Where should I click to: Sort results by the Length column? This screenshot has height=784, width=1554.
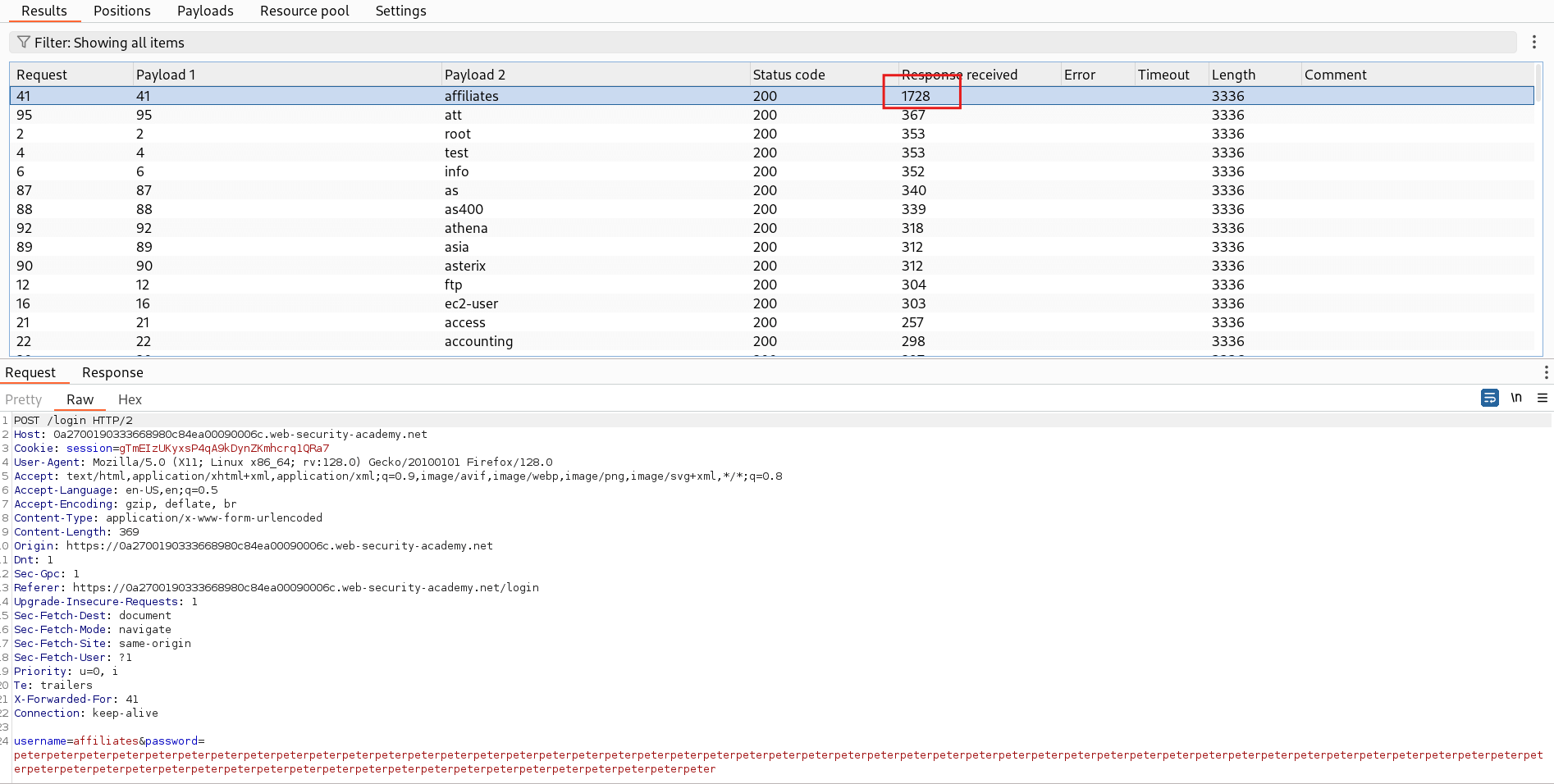pyautogui.click(x=1233, y=74)
